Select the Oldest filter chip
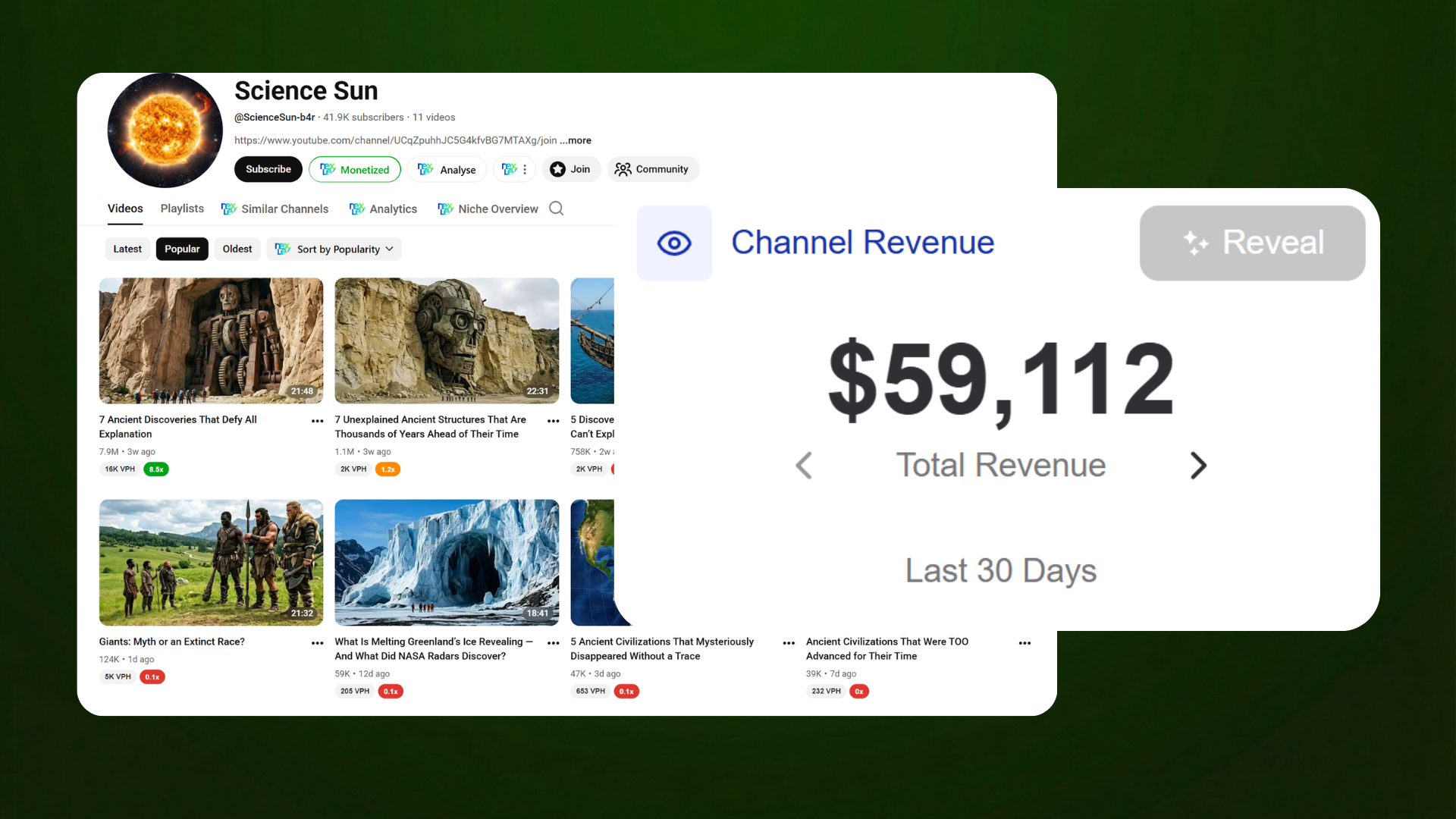This screenshot has height=819, width=1456. point(237,249)
